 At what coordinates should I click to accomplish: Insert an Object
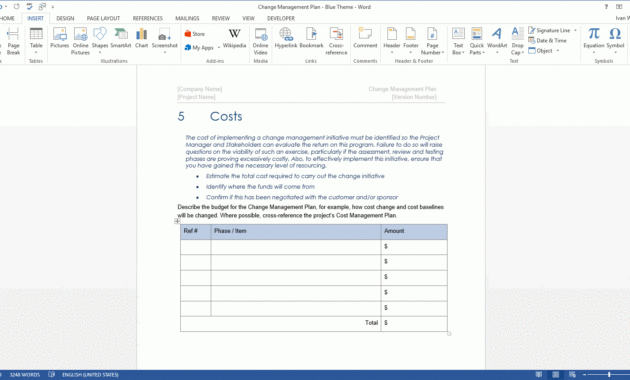tap(541, 51)
